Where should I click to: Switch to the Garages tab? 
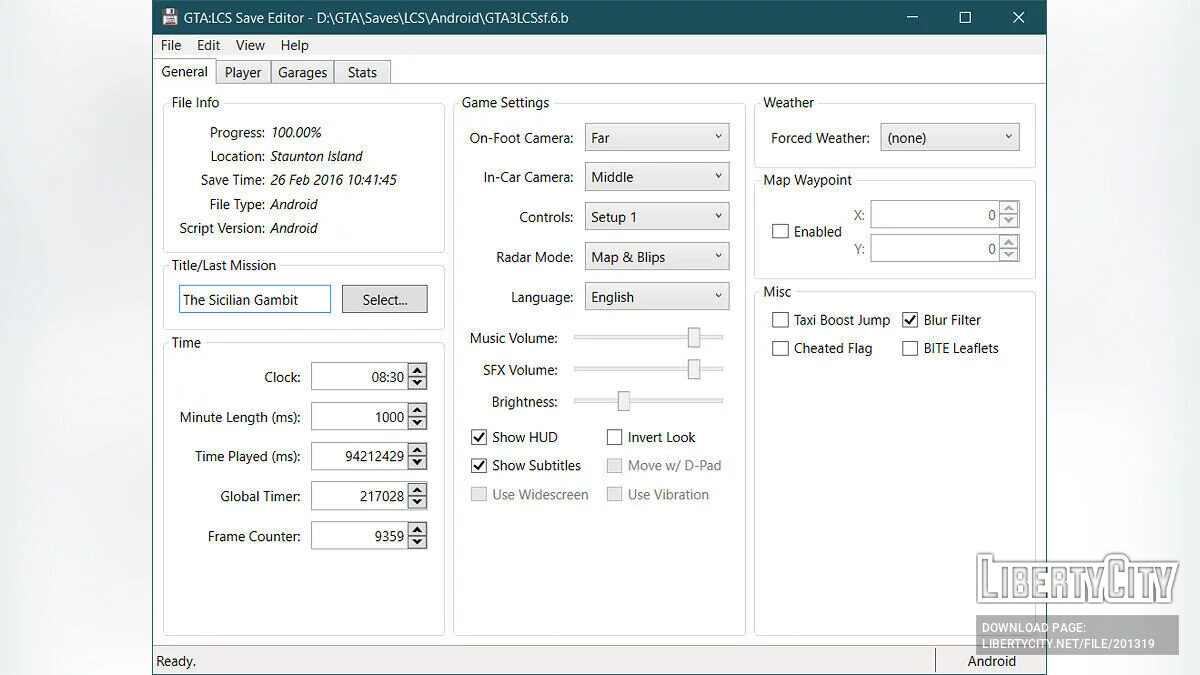(302, 72)
